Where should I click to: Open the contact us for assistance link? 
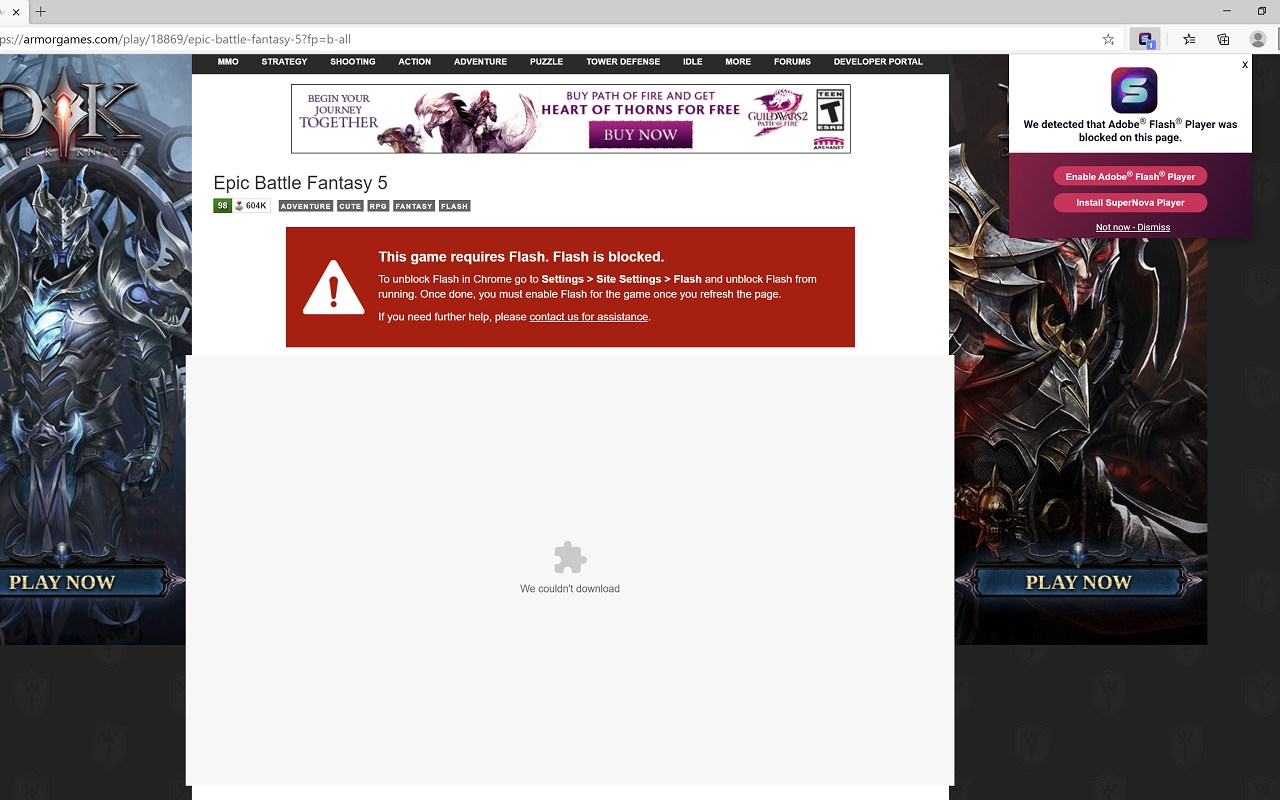pyautogui.click(x=588, y=317)
